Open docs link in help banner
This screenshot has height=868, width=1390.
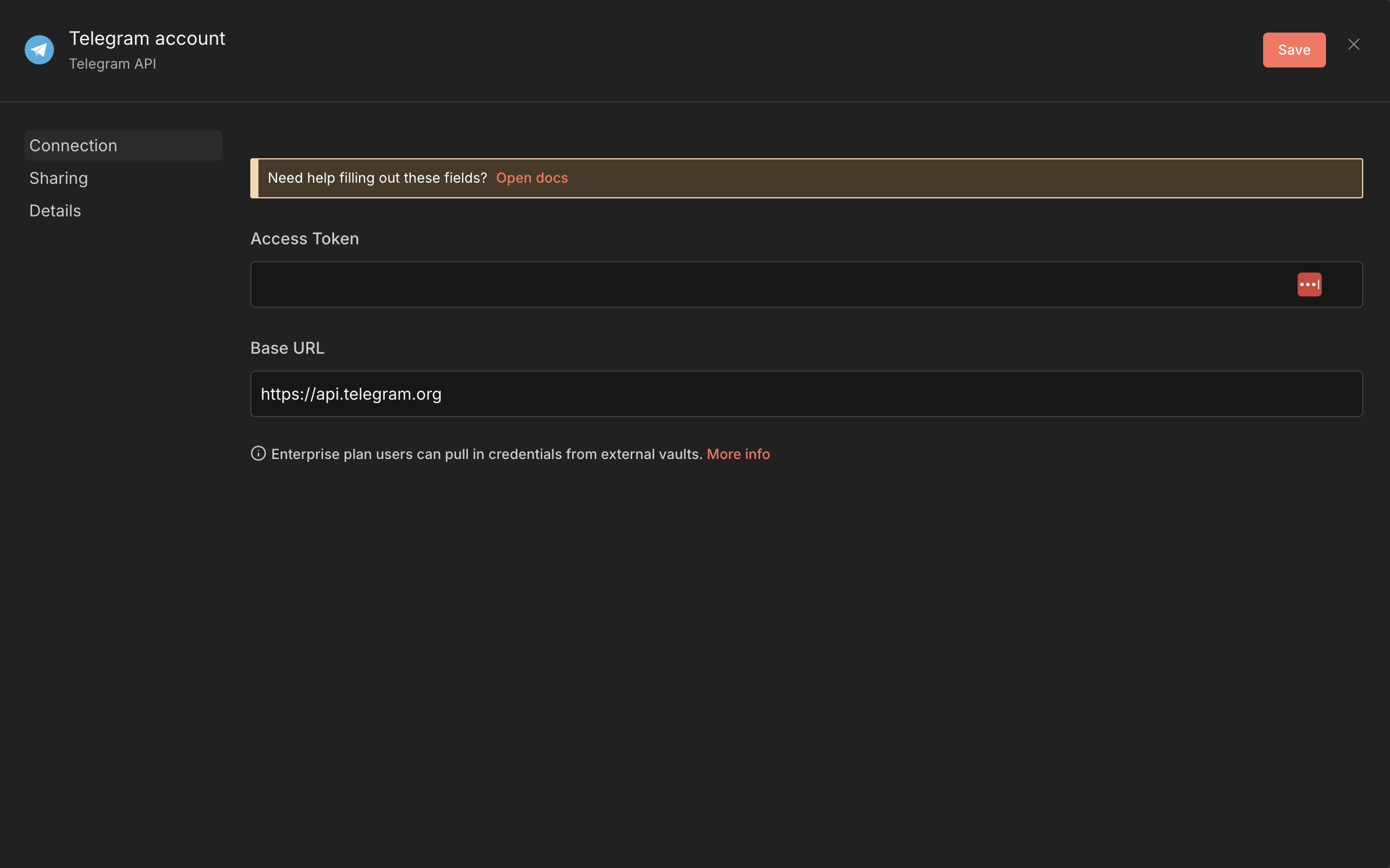pyautogui.click(x=531, y=178)
